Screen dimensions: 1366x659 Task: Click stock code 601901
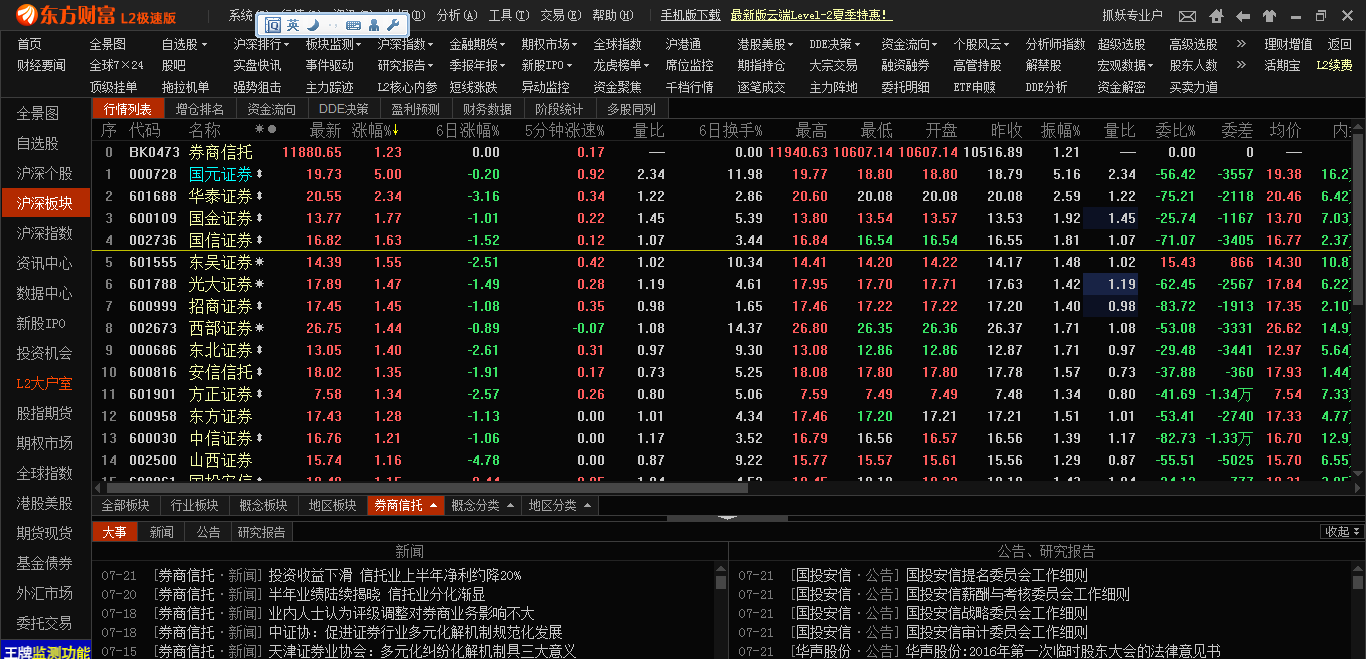pyautogui.click(x=152, y=395)
